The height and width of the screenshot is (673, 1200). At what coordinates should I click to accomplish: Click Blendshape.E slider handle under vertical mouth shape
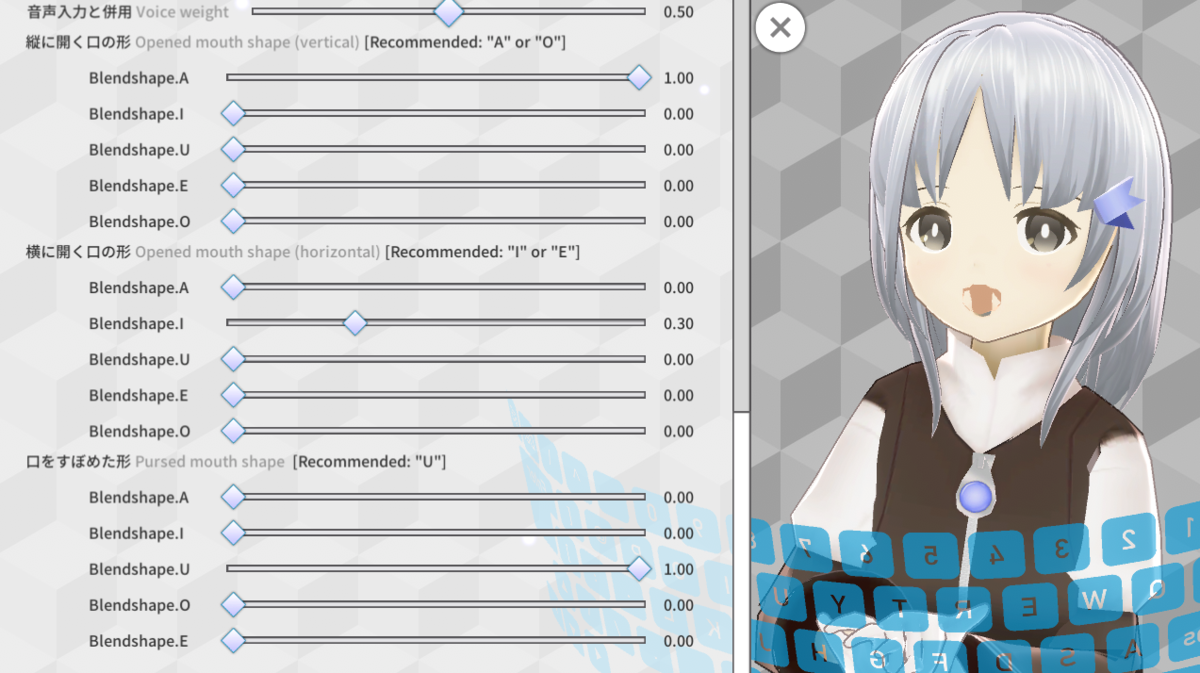point(233,186)
